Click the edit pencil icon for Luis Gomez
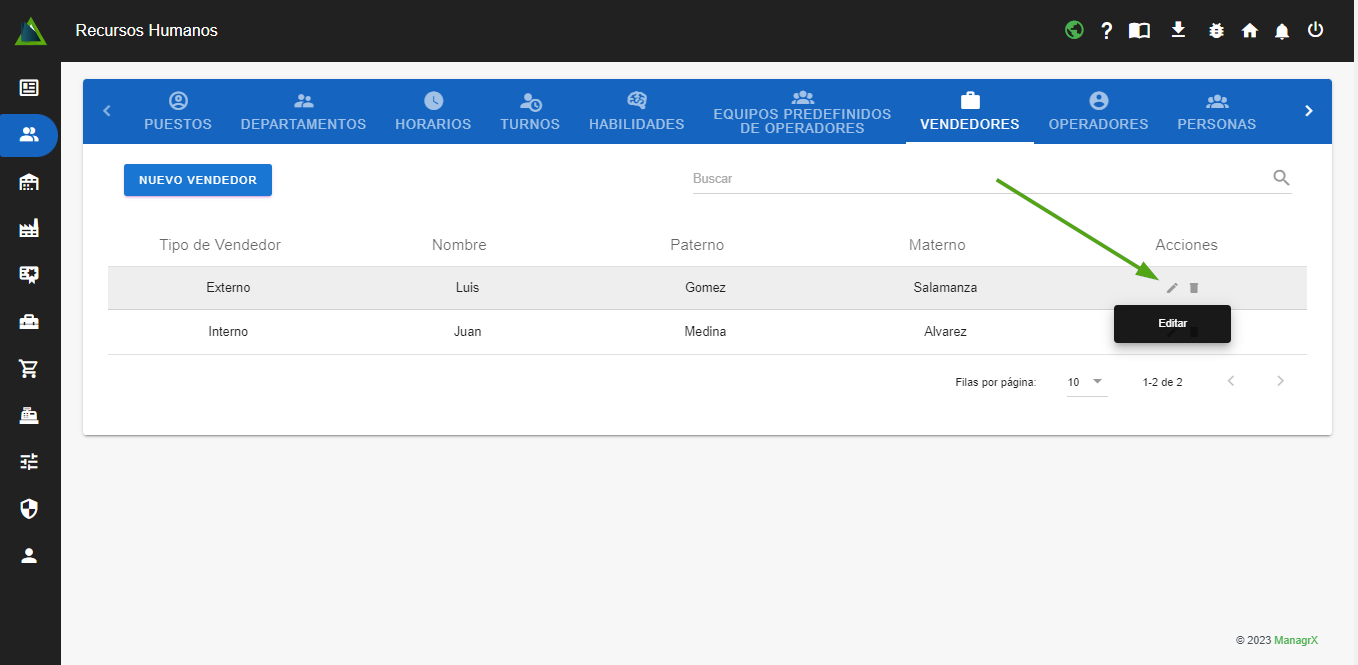This screenshot has width=1358, height=665. coord(1172,288)
